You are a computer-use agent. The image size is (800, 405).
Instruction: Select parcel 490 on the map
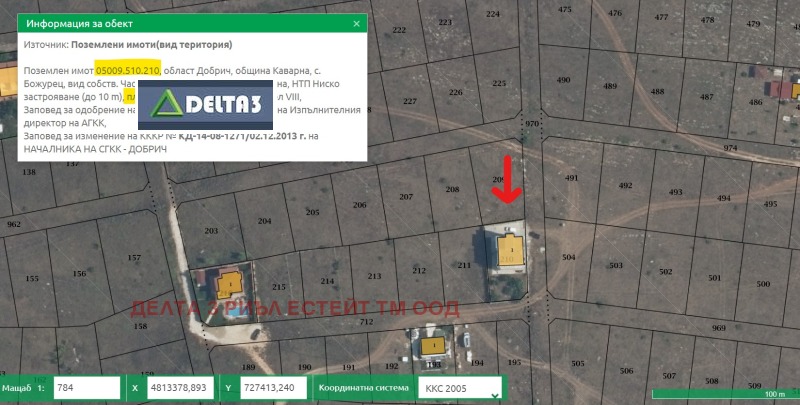click(563, 80)
